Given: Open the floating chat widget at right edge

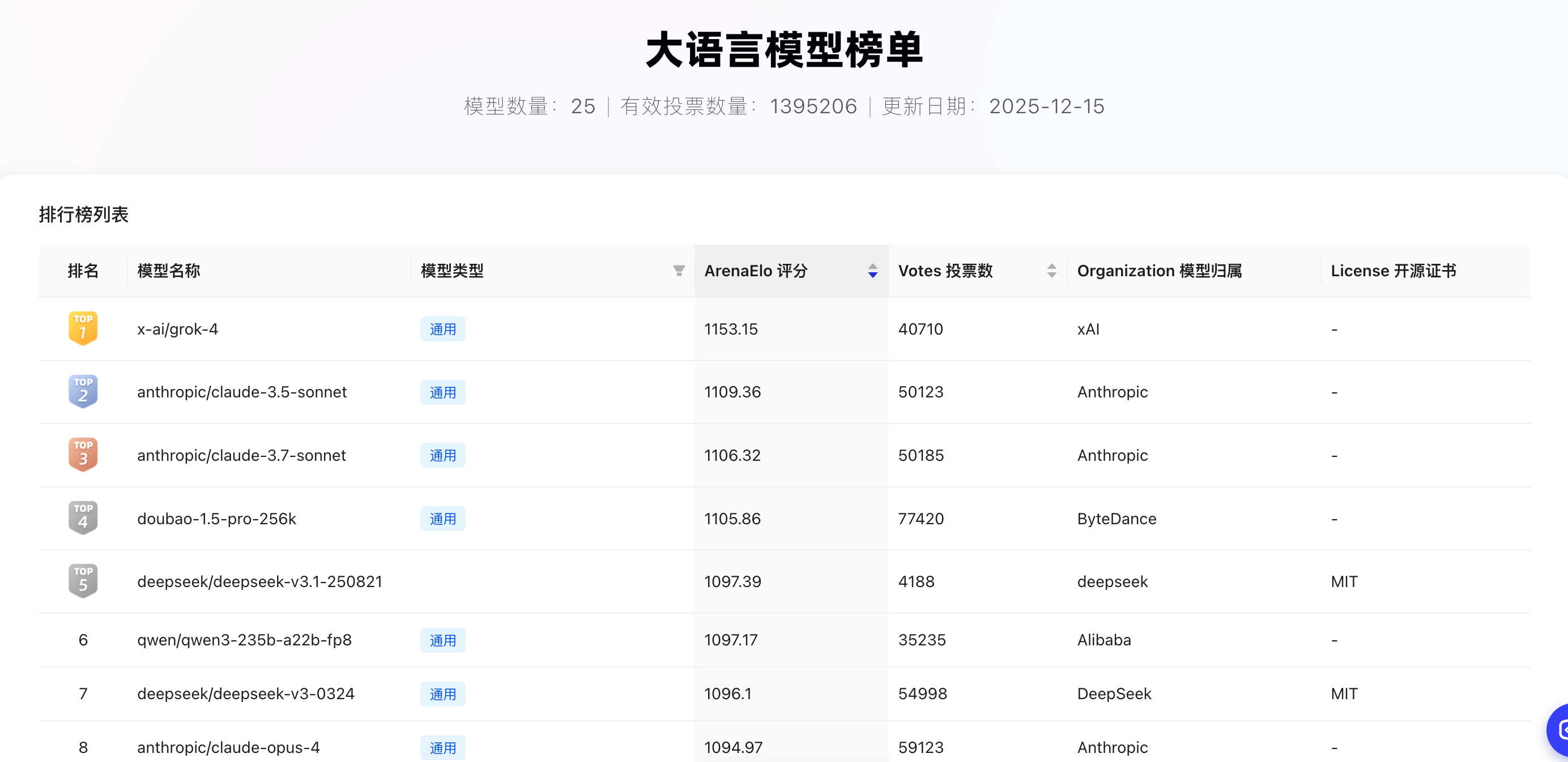Looking at the screenshot, I should (1560, 729).
